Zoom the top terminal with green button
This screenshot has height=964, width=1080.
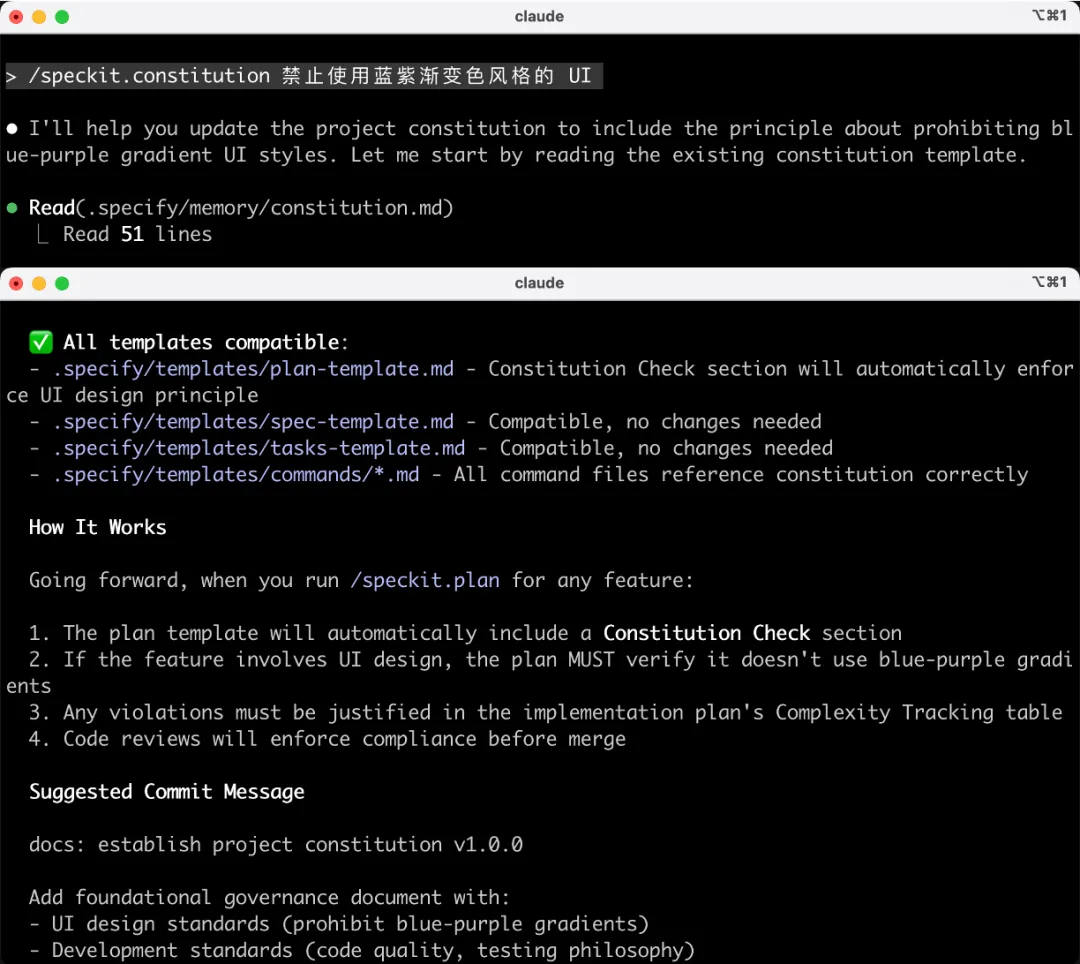pyautogui.click(x=62, y=17)
